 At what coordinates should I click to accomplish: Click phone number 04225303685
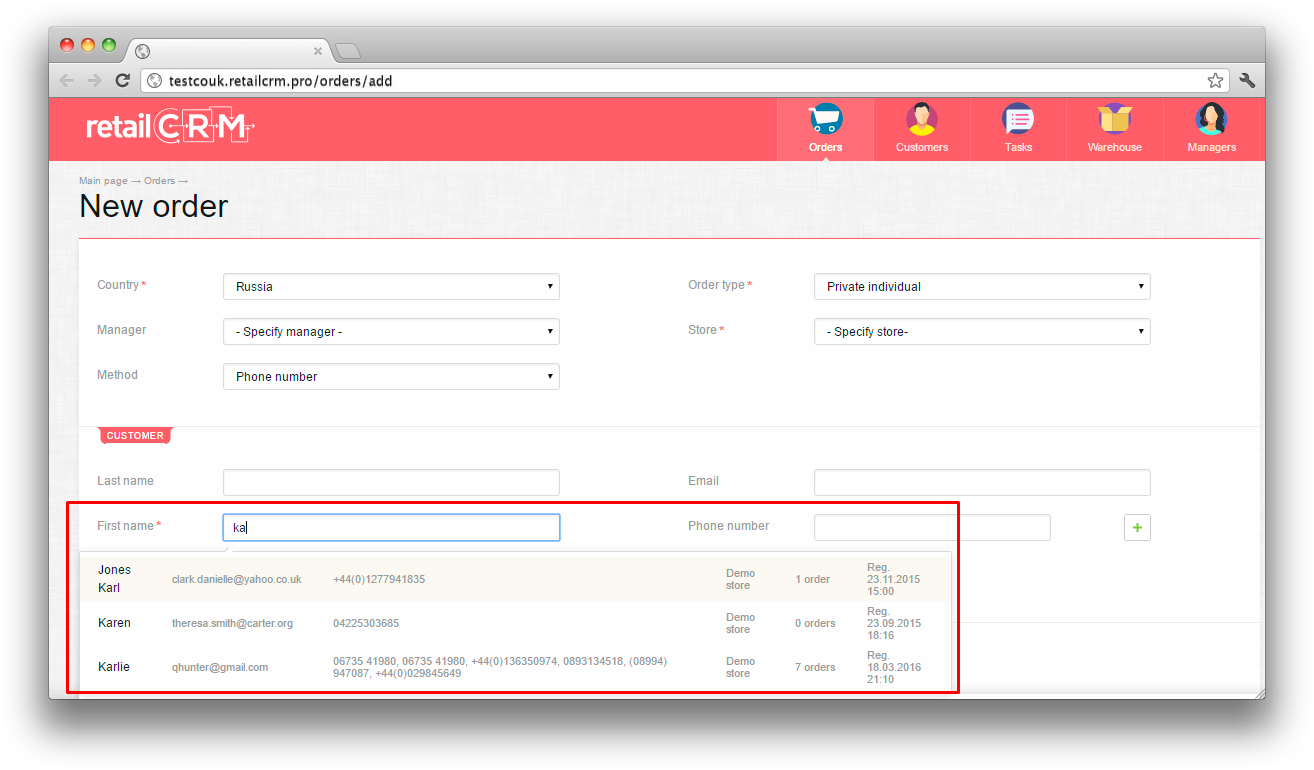(366, 623)
